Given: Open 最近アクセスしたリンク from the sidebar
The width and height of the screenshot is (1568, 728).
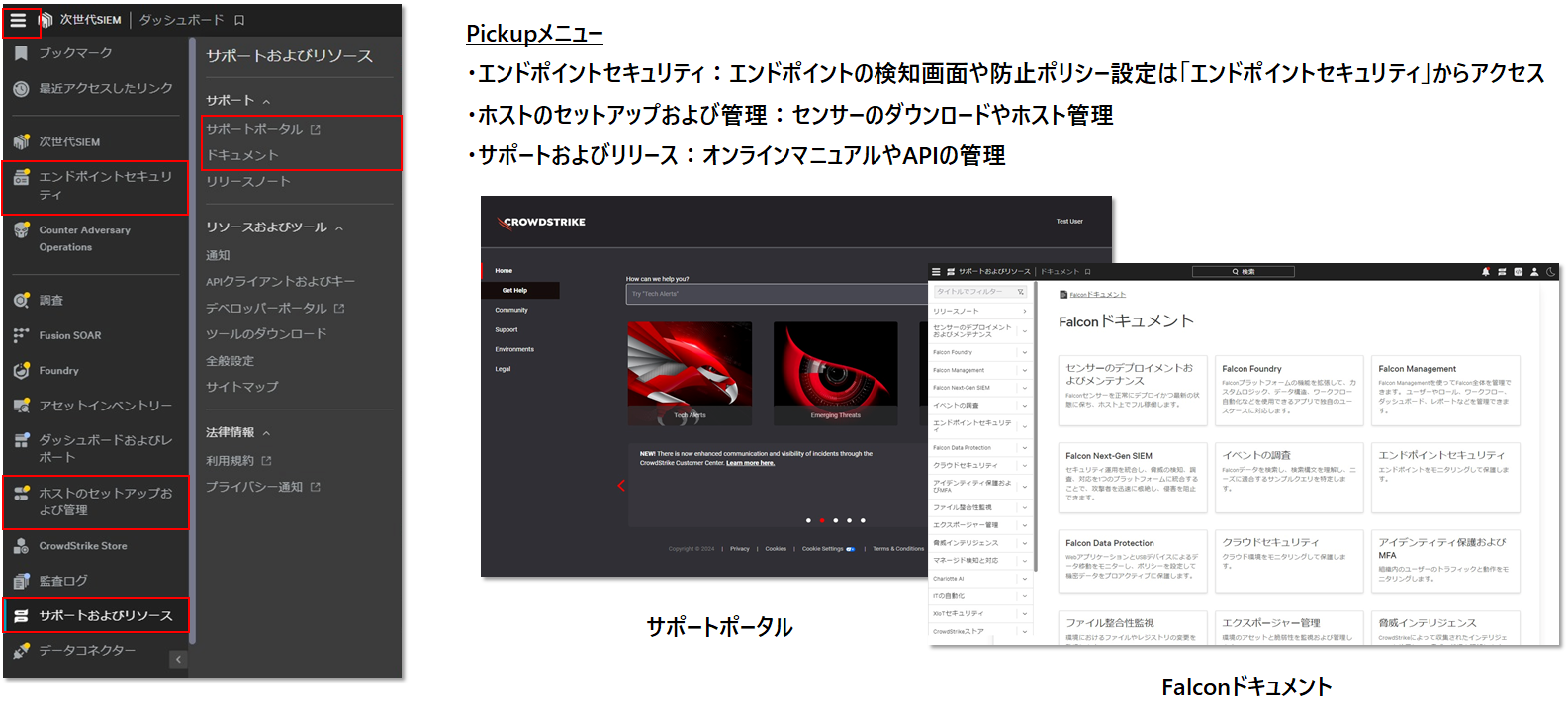Looking at the screenshot, I should 106,88.
